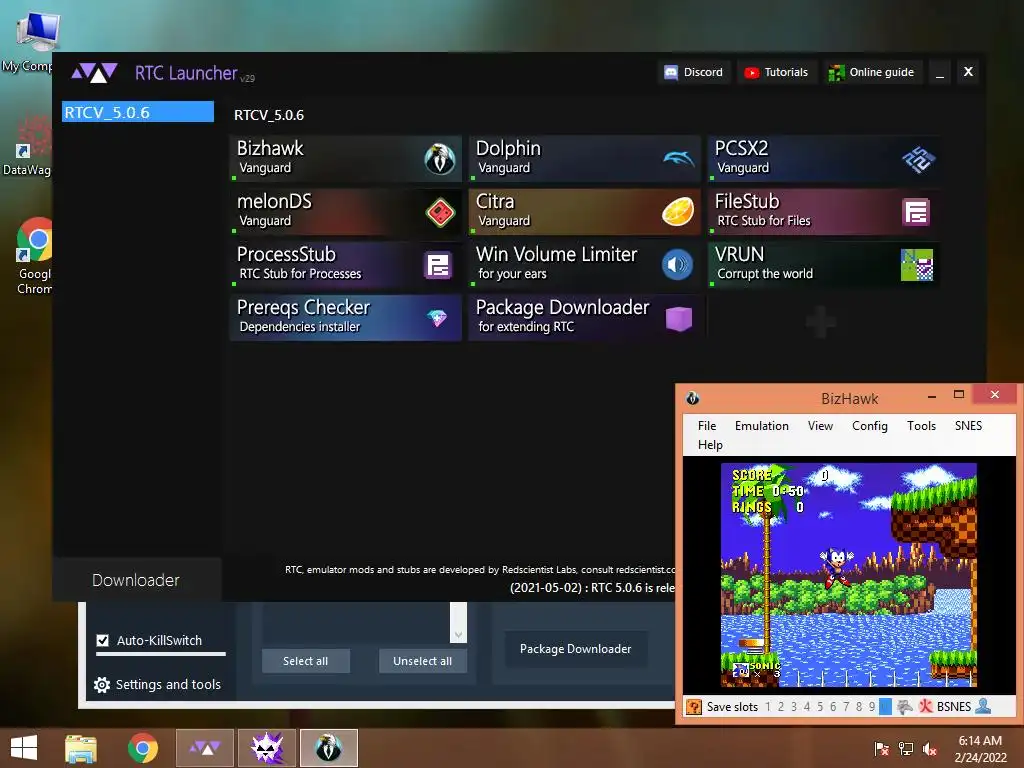
Task: Switch to BizHawk taskbar button
Action: tap(329, 748)
